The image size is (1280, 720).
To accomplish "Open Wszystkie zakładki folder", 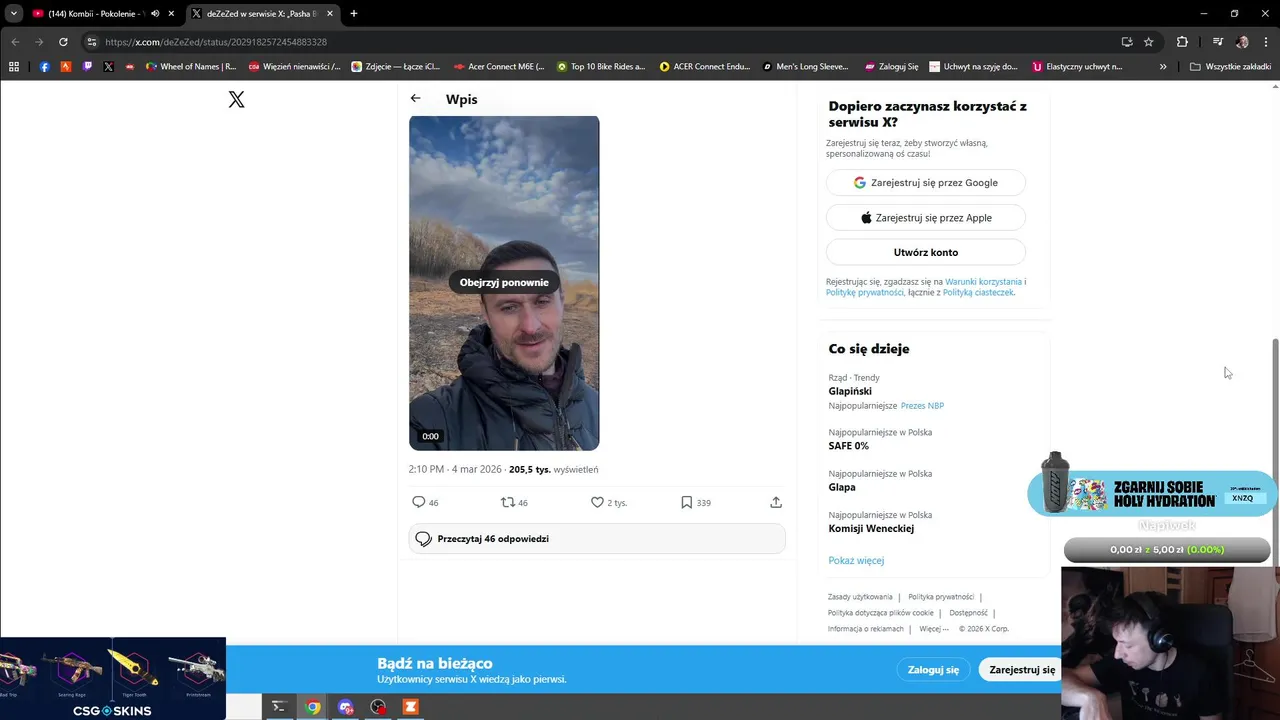I will [x=1231, y=67].
